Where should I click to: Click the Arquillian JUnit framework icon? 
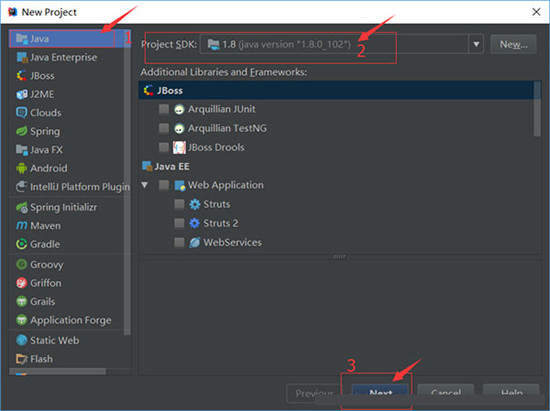(179, 109)
